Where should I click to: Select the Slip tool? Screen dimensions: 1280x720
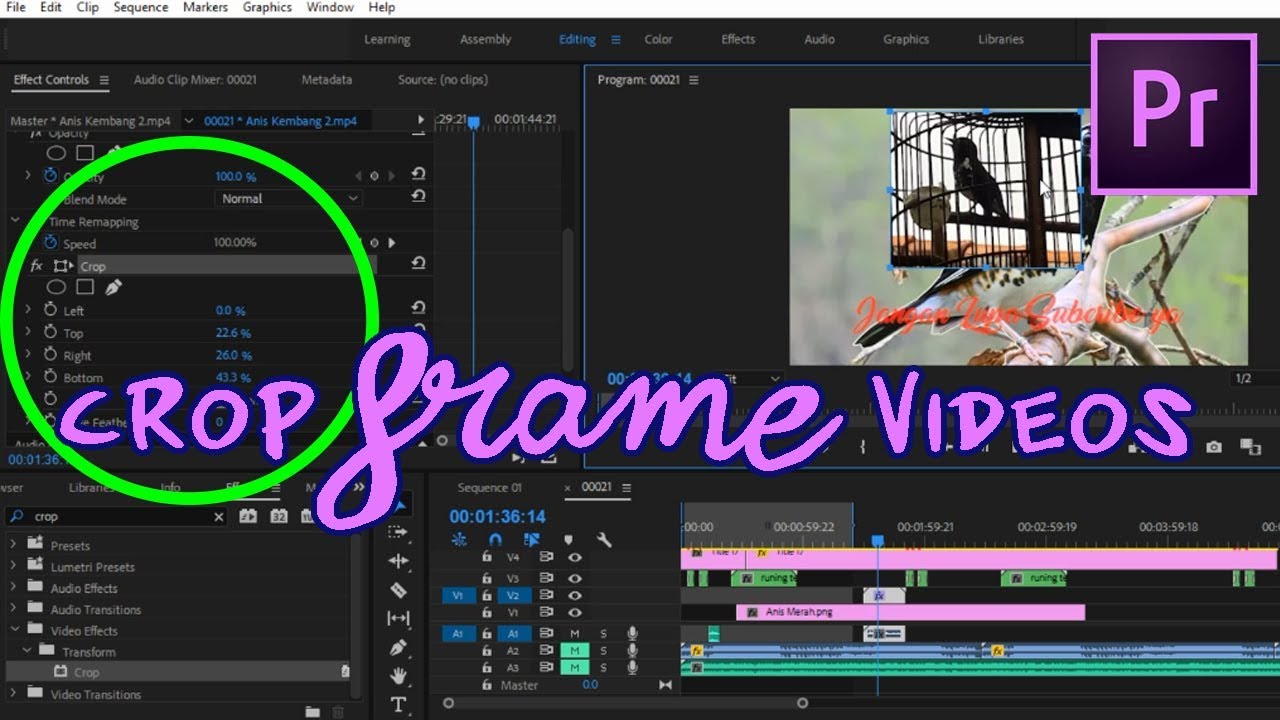coord(398,618)
